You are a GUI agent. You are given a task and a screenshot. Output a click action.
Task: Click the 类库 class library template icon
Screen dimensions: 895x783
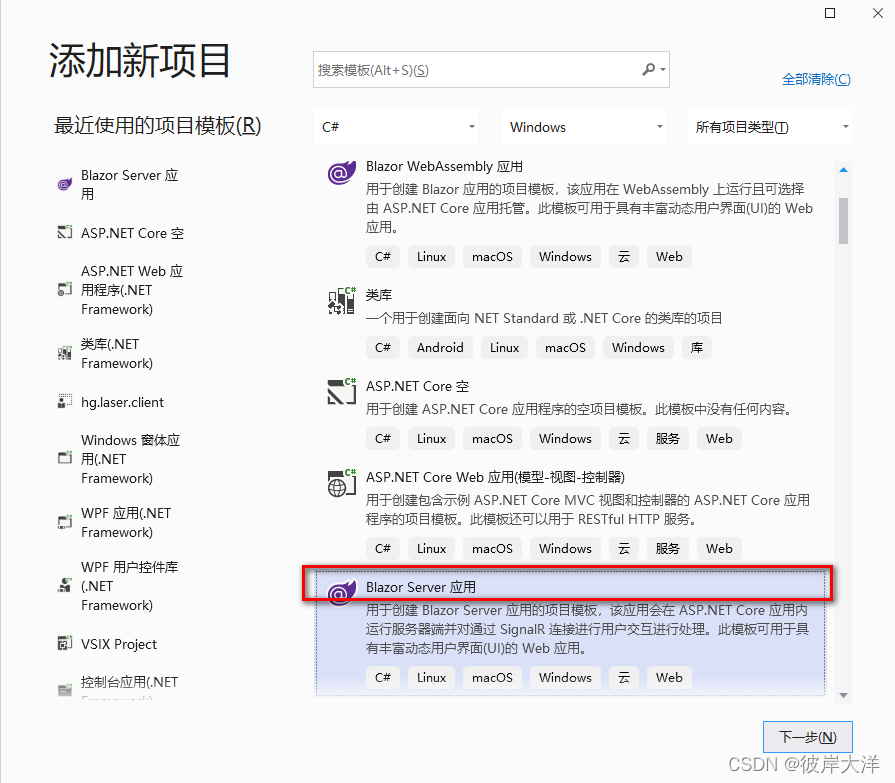click(x=341, y=301)
